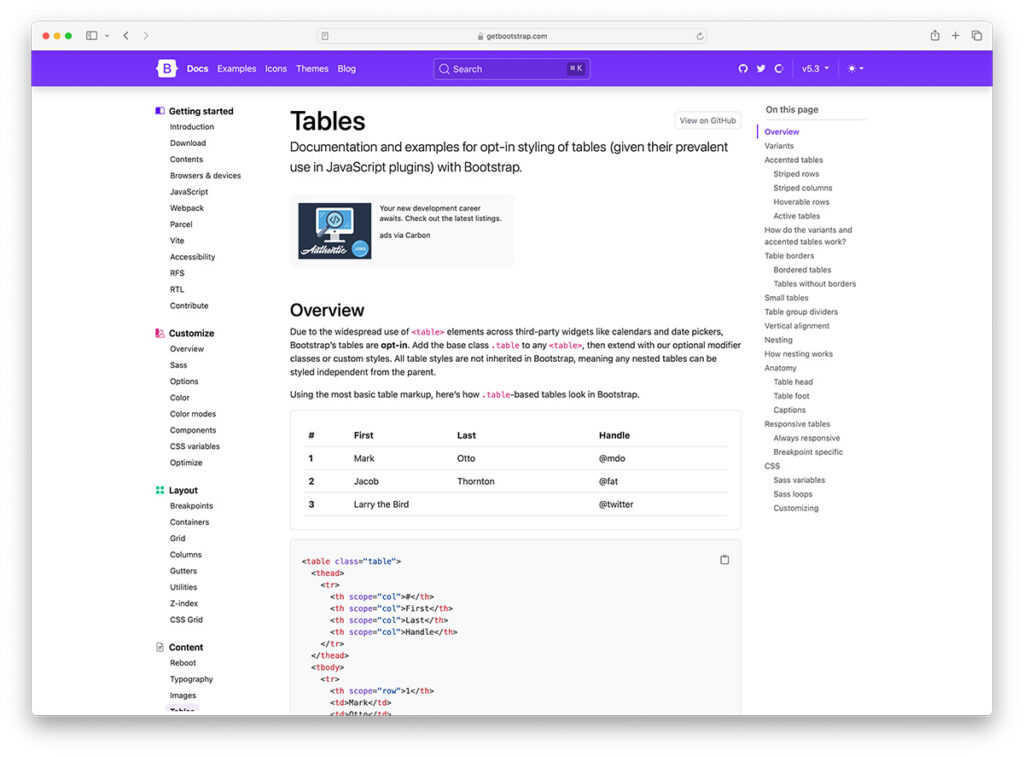The width and height of the screenshot is (1024, 757).
Task: Open new tab with plus icon
Action: click(x=955, y=35)
